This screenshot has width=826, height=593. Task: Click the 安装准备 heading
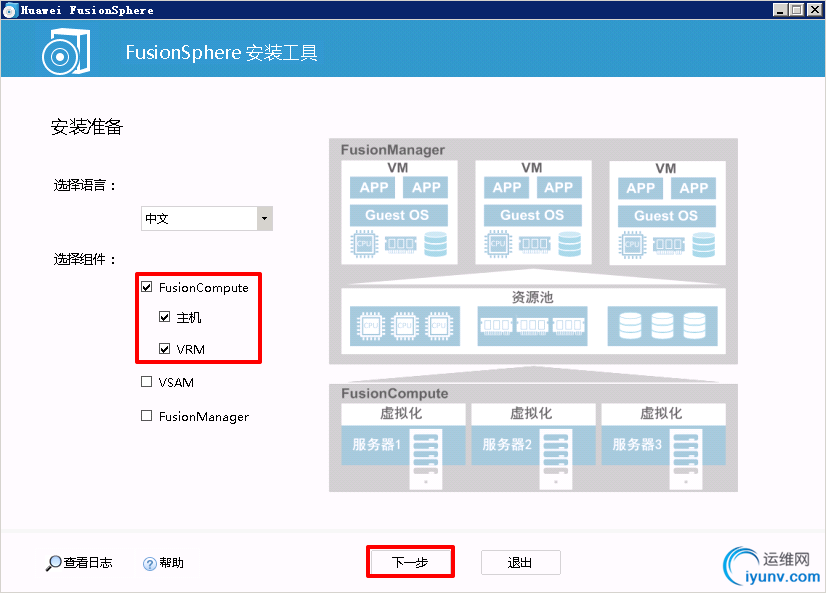(87, 127)
